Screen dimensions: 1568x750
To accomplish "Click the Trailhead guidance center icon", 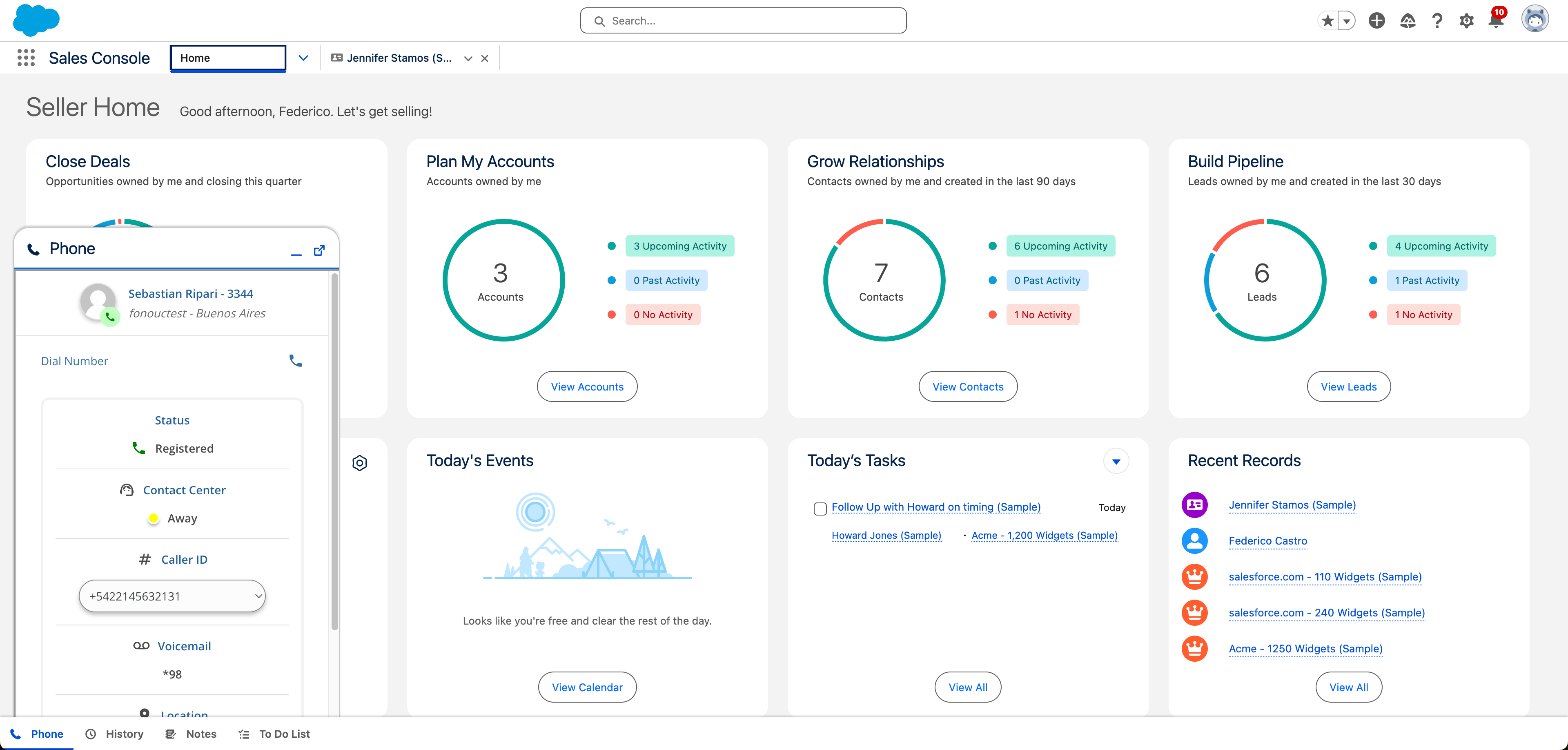I will pyautogui.click(x=1407, y=21).
